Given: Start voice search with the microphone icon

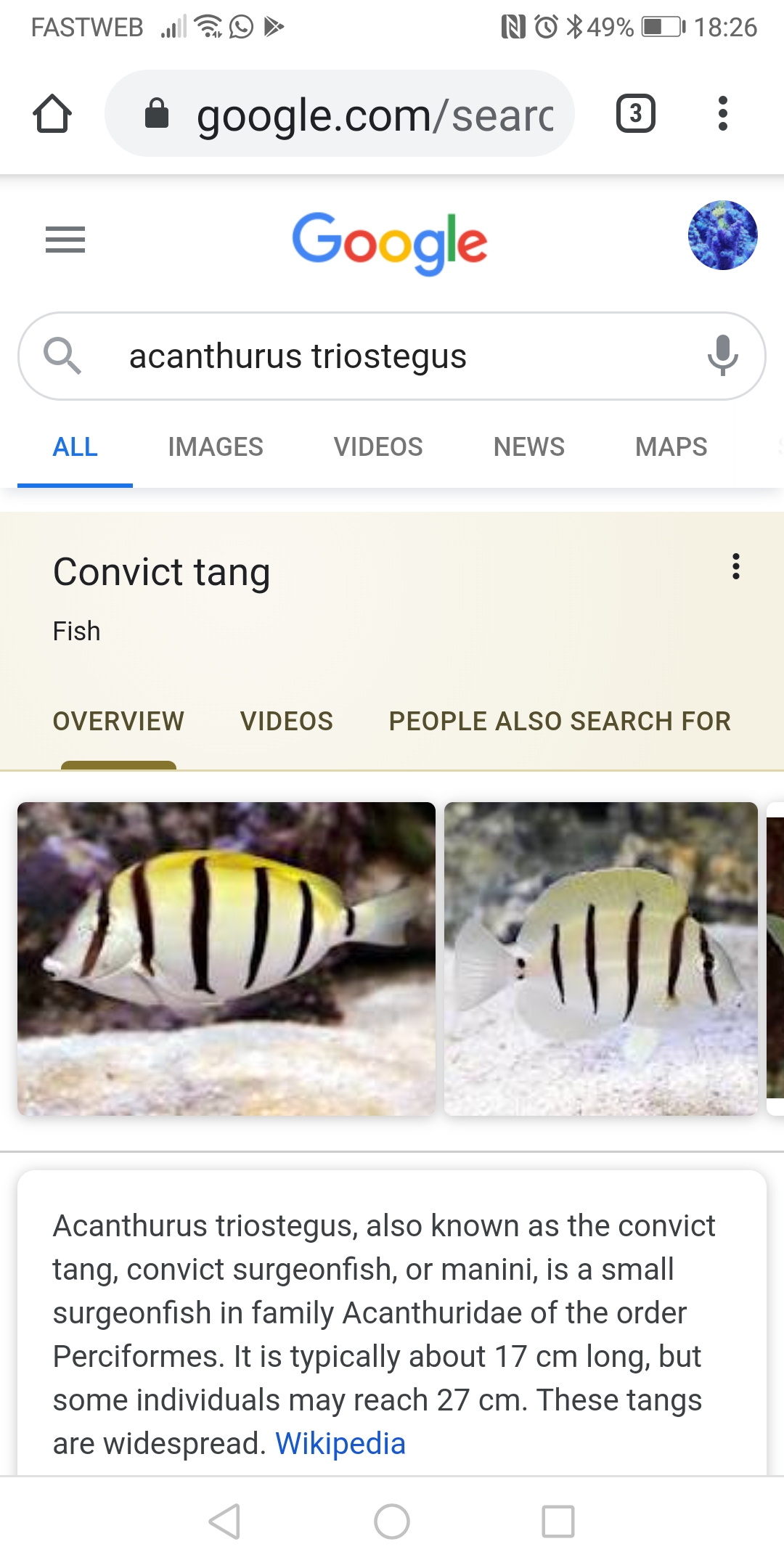Looking at the screenshot, I should point(723,356).
